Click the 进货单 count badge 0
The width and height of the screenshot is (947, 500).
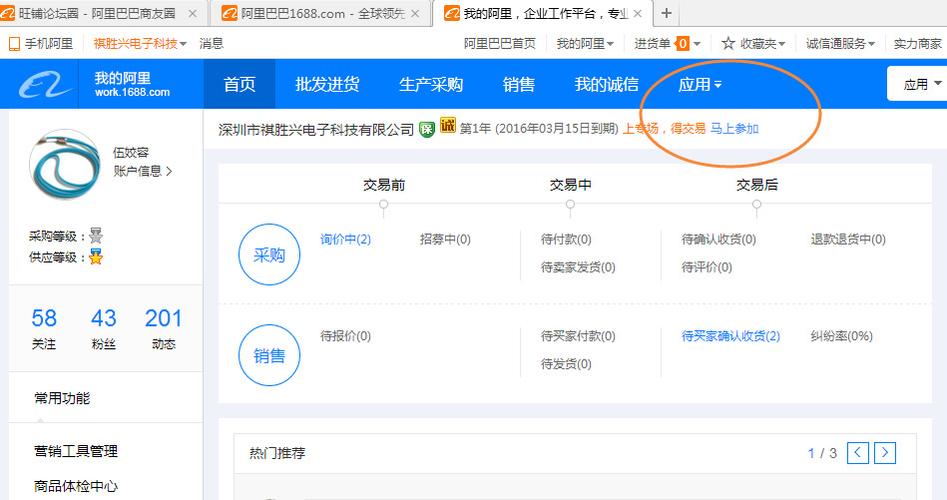tap(682, 43)
